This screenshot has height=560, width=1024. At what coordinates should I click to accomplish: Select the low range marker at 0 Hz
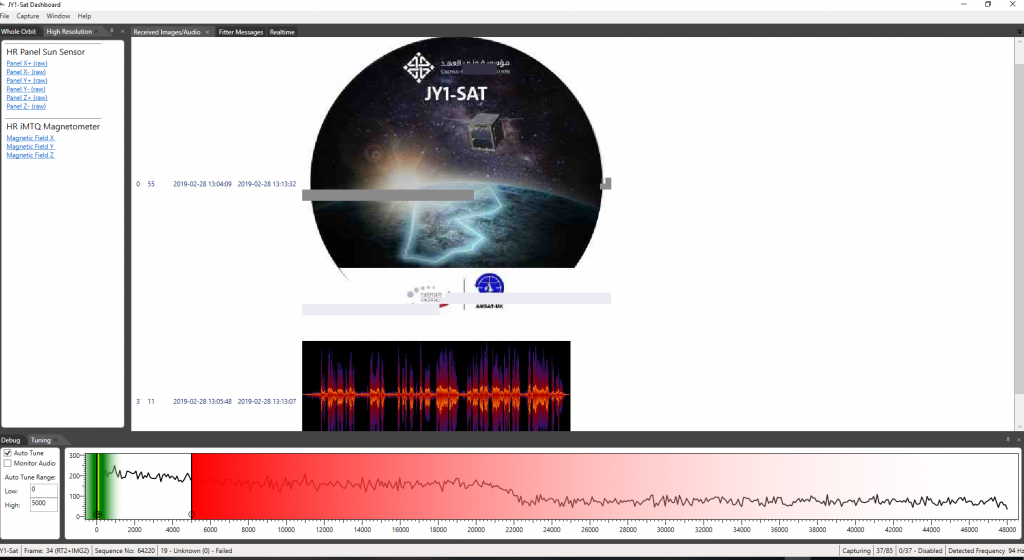click(97, 515)
